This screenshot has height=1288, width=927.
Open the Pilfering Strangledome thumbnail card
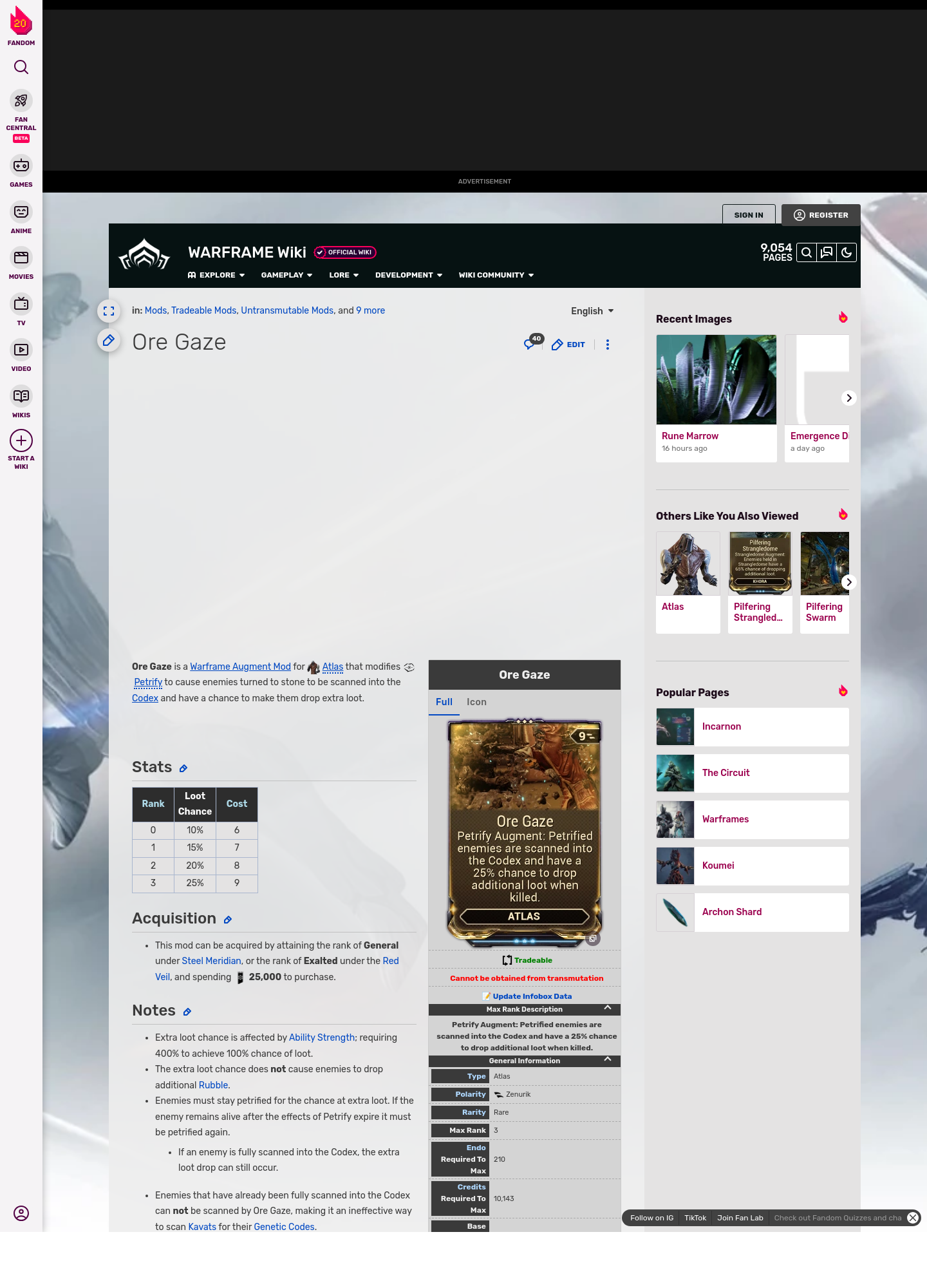[x=760, y=582]
